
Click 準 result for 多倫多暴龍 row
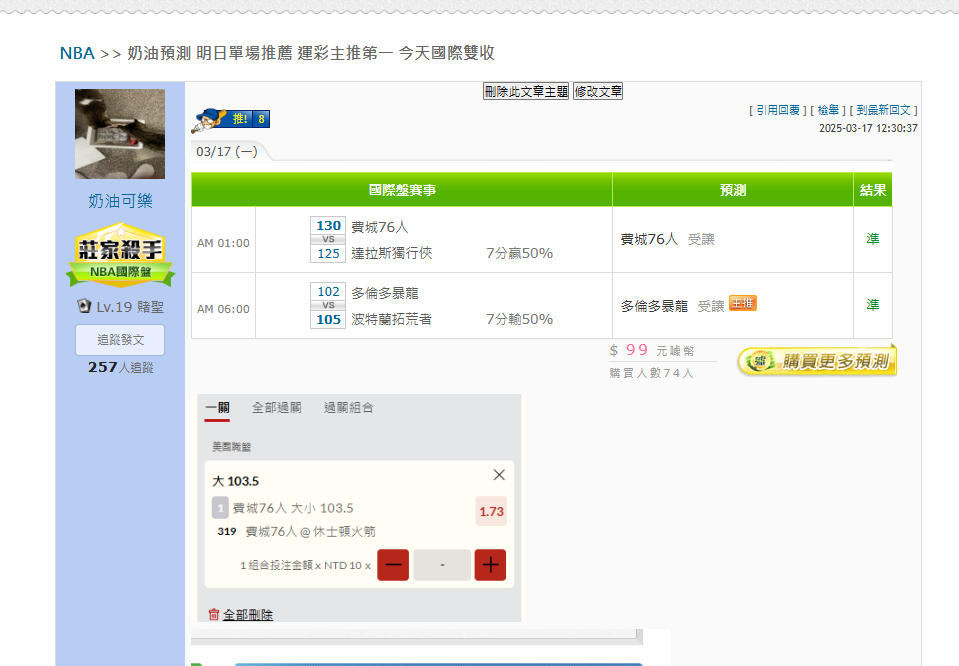coord(873,305)
